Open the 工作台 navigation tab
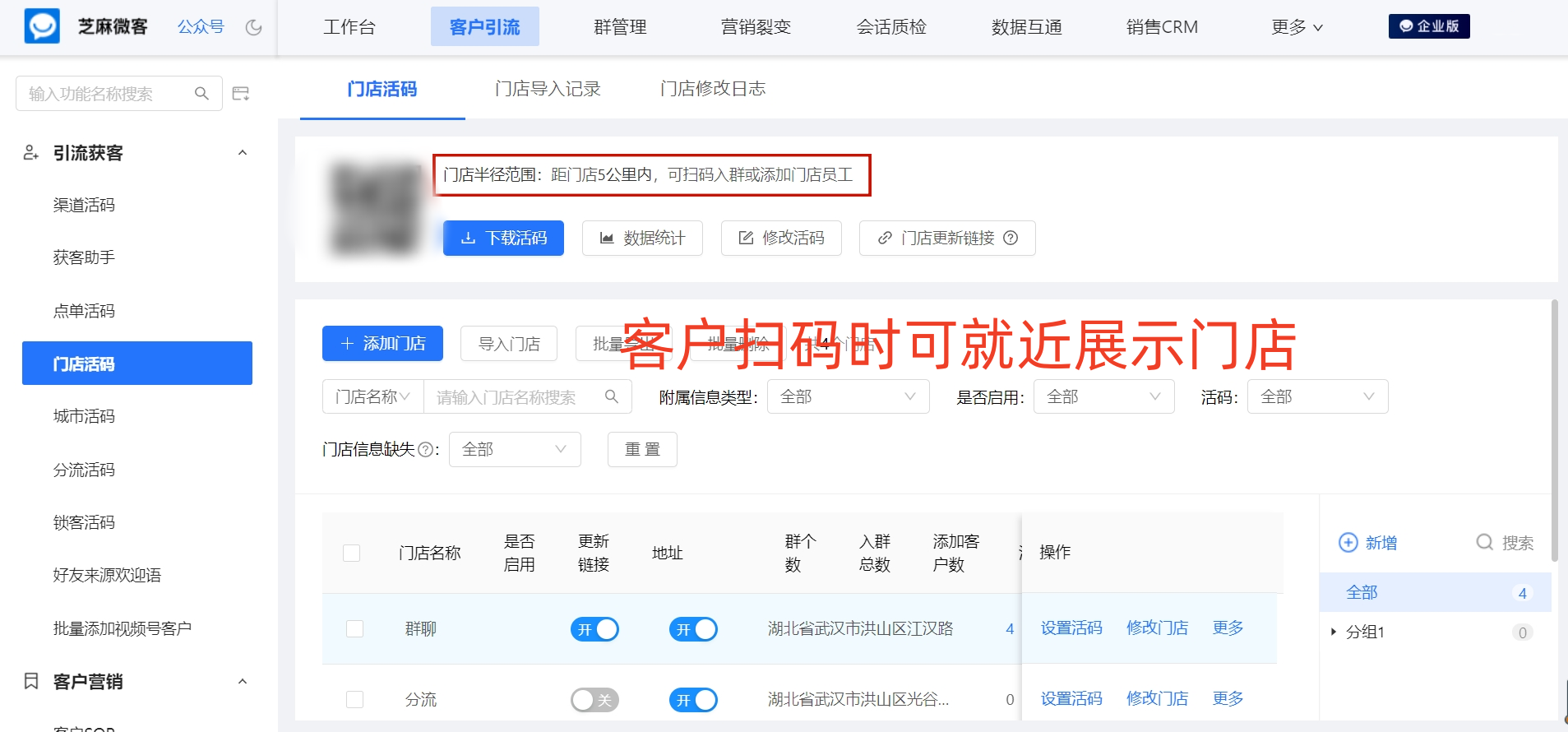1568x732 pixels. pos(349,27)
